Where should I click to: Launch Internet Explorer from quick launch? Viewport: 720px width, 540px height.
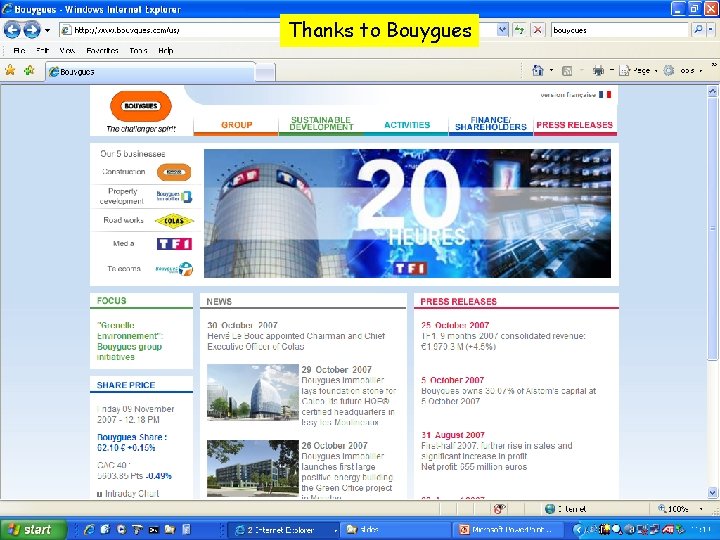pos(89,529)
